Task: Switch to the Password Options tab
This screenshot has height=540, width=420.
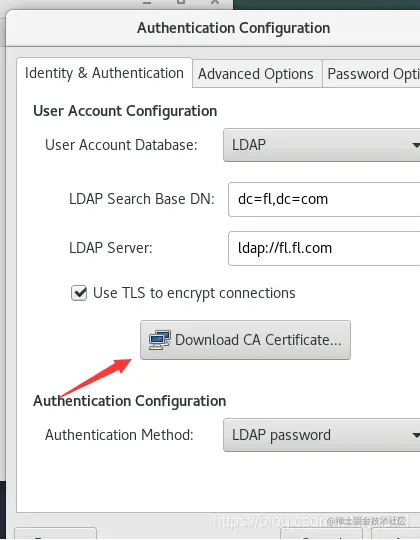Action: (x=371, y=74)
